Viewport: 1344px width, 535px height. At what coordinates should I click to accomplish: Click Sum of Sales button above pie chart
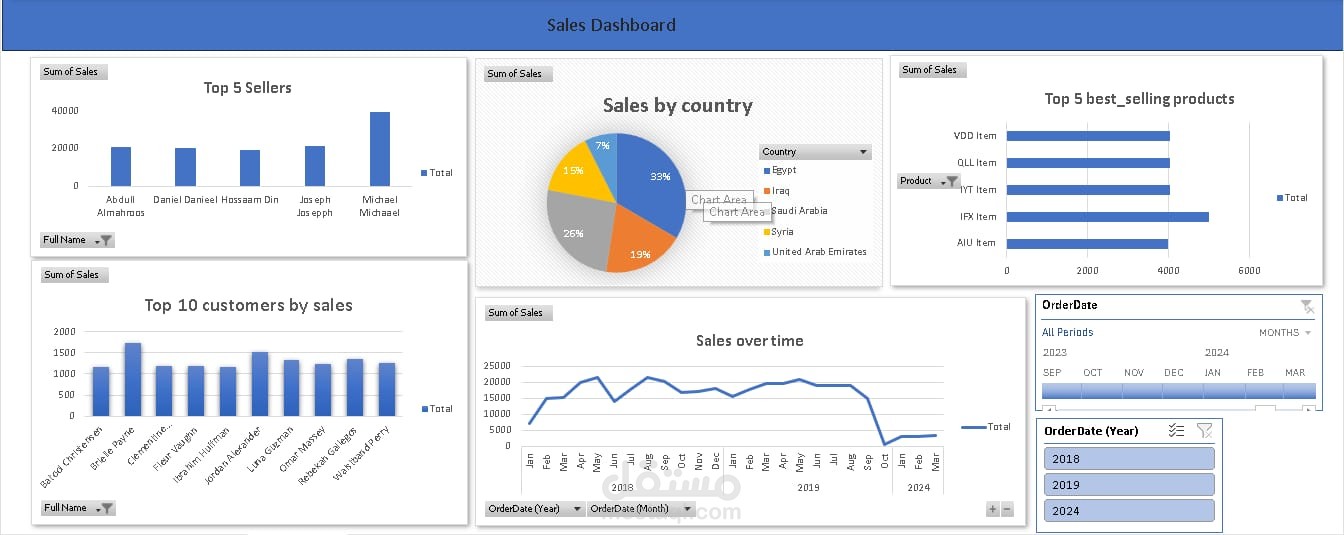(x=518, y=74)
